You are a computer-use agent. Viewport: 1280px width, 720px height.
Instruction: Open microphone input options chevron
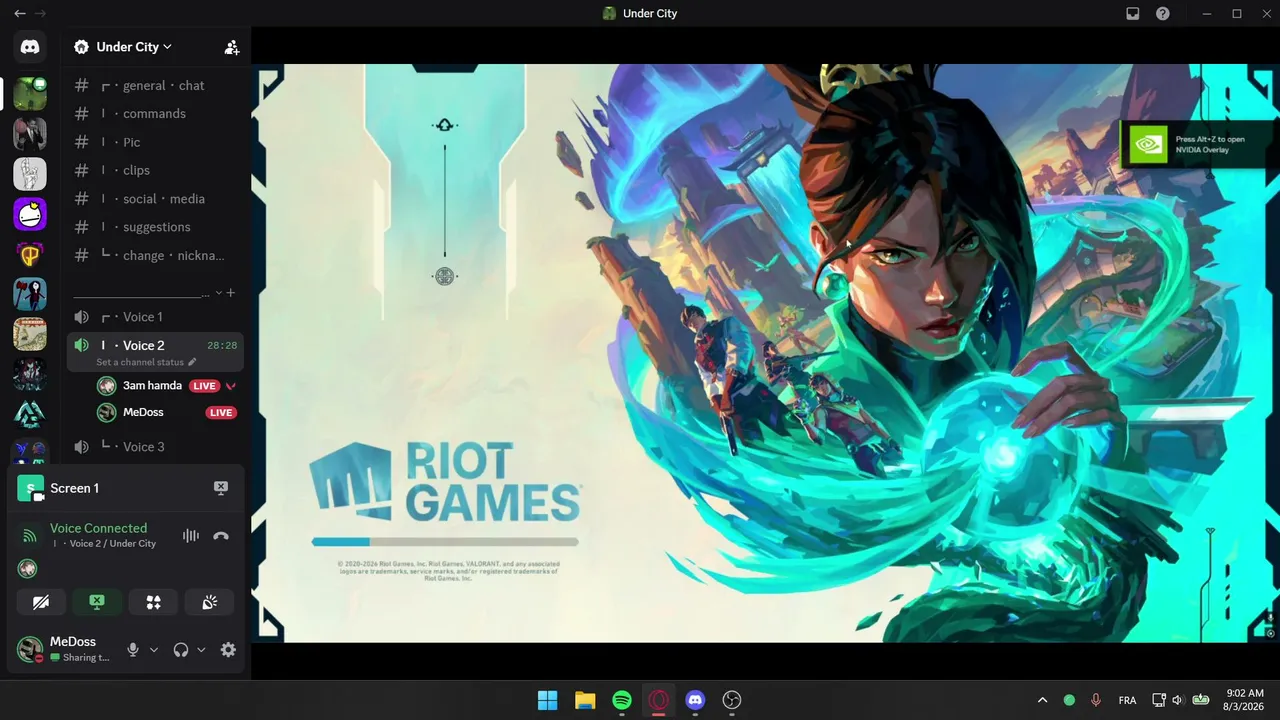(154, 650)
